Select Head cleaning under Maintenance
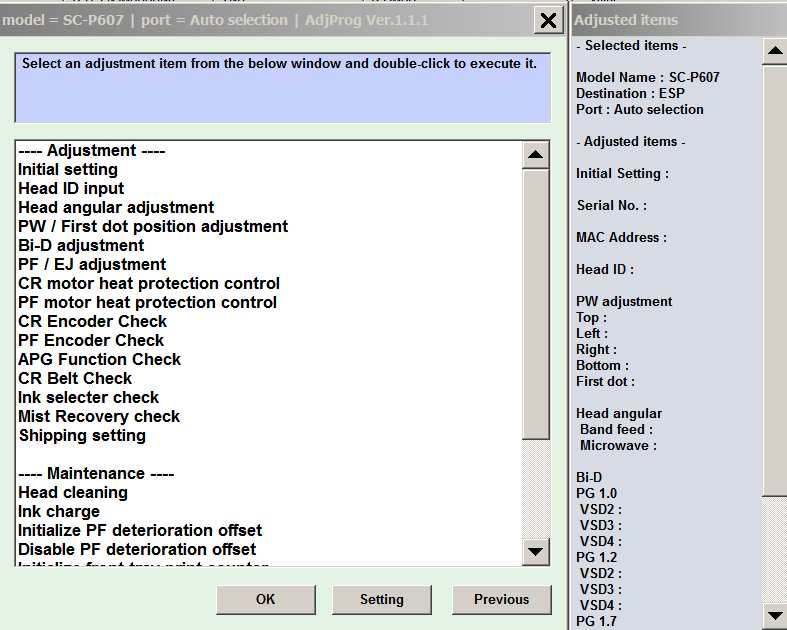Viewport: 787px width, 630px height. pos(73,493)
